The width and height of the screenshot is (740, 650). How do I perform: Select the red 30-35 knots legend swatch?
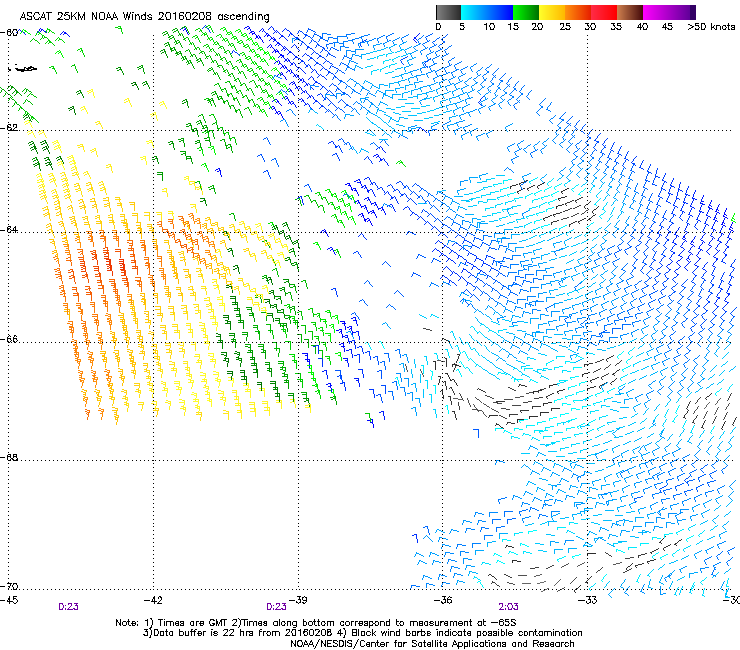coord(604,12)
